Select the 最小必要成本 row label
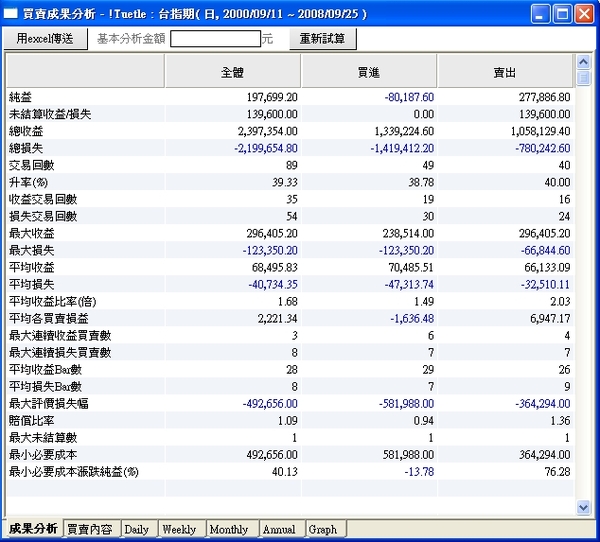 point(43,455)
